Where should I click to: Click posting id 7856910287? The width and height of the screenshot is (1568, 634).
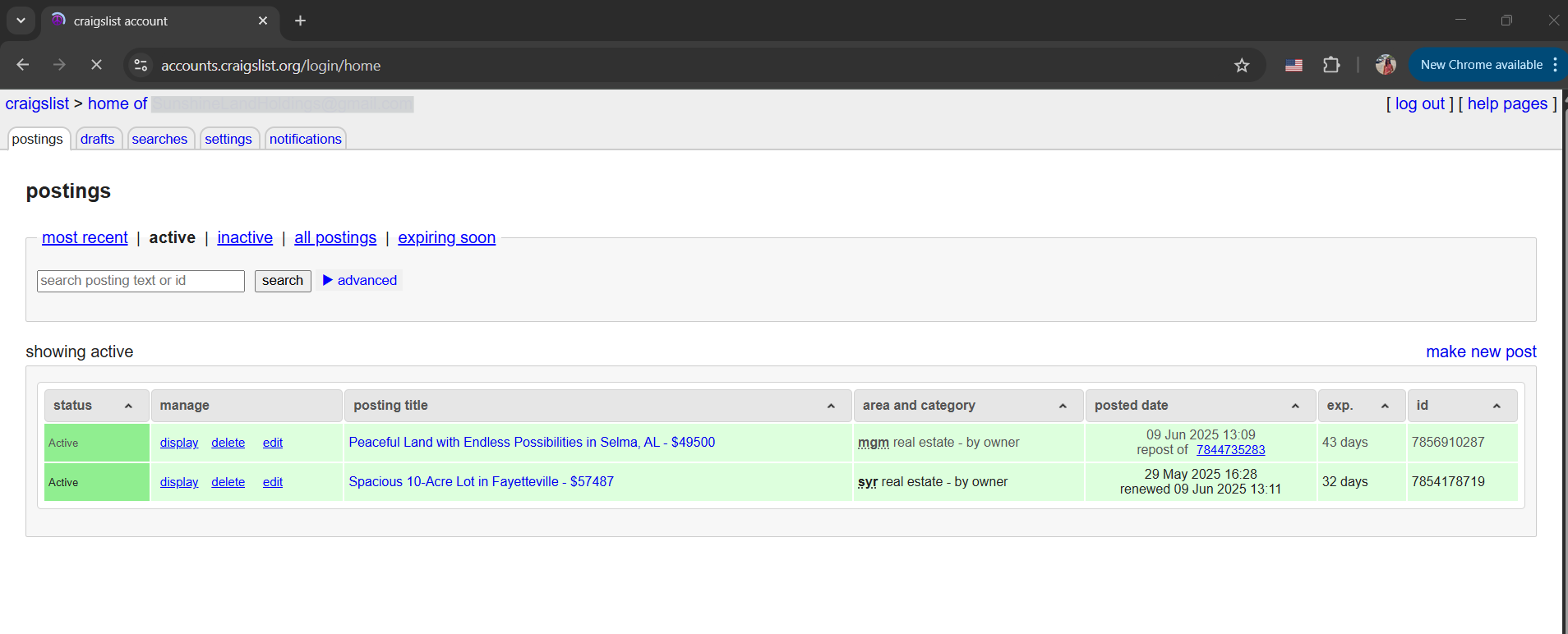[x=1448, y=442]
